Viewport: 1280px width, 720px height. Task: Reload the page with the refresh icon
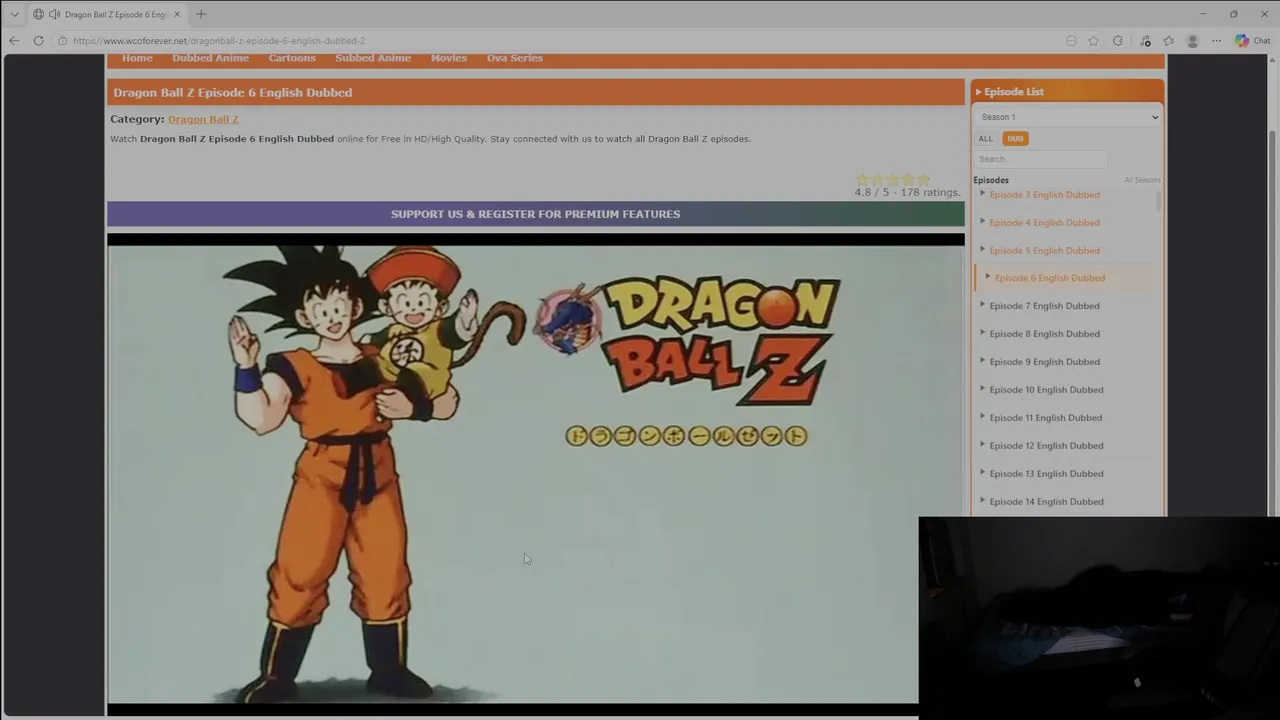click(x=38, y=41)
